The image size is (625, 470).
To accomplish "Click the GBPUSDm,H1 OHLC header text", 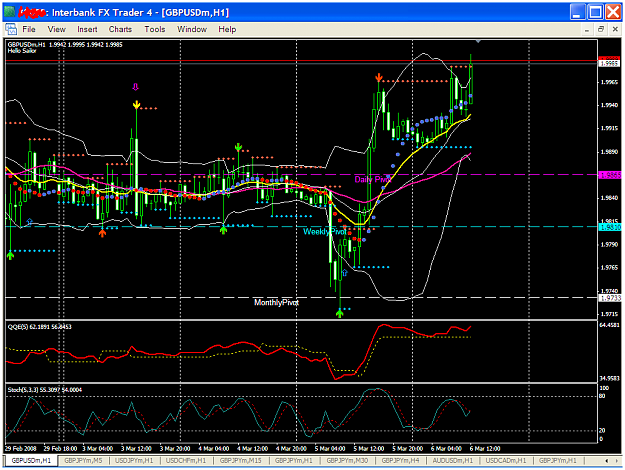I will [65, 45].
